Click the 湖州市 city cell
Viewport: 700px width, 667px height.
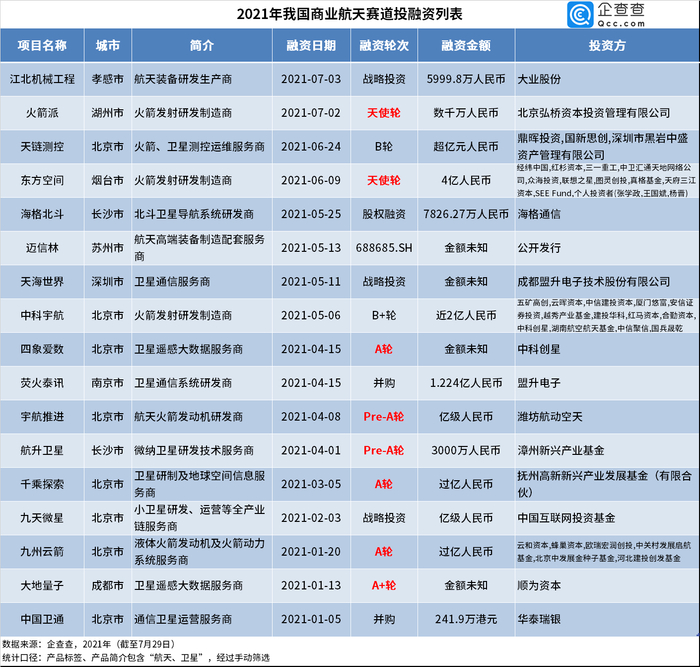(x=108, y=113)
